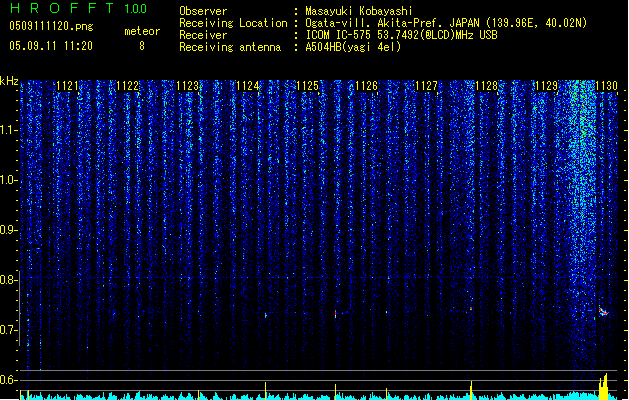Click the 1129 time marker
This screenshot has height=400, width=629.
(x=546, y=86)
